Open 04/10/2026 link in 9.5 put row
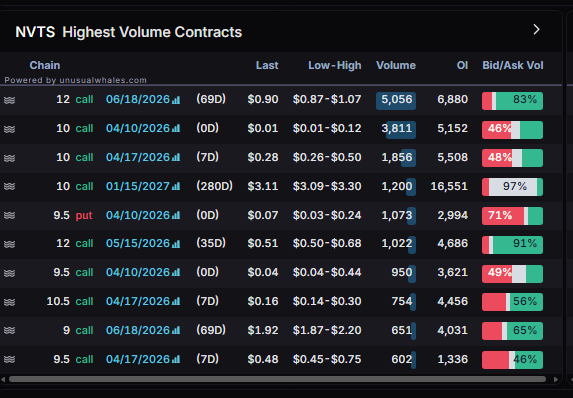 (x=138, y=215)
